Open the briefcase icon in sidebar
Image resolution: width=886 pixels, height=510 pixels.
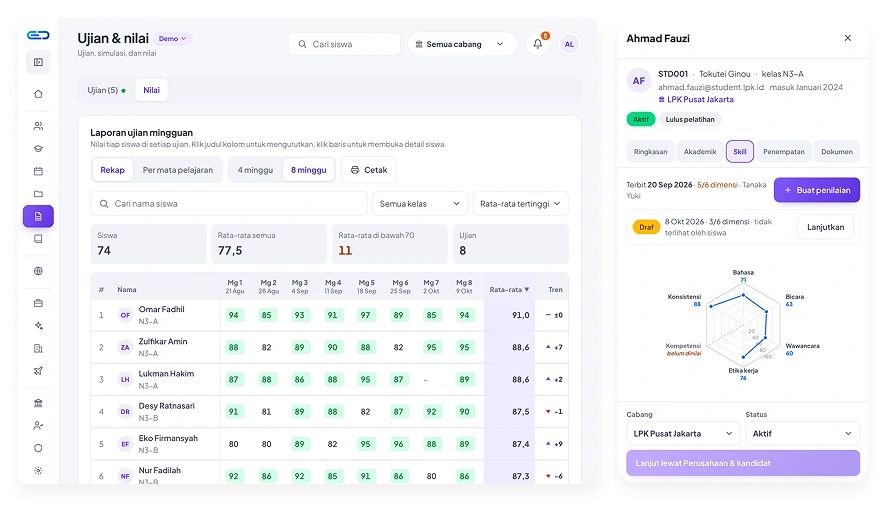tap(38, 303)
